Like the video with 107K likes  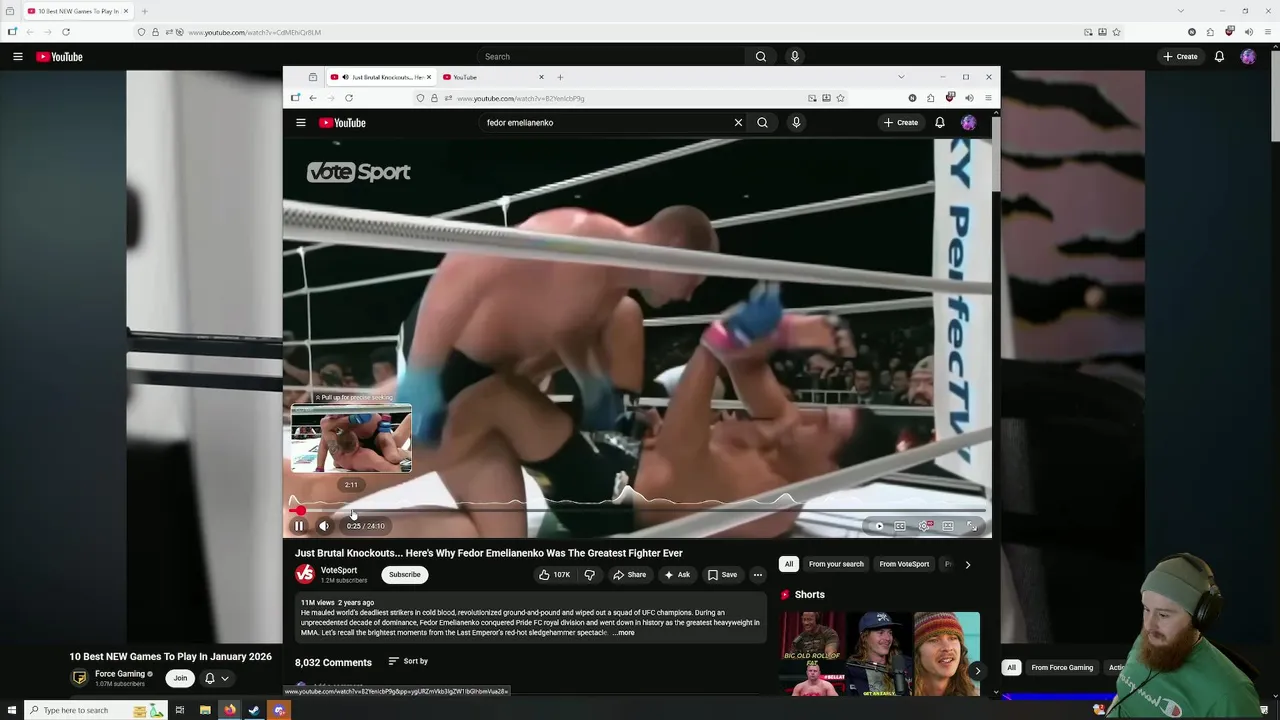coord(554,575)
